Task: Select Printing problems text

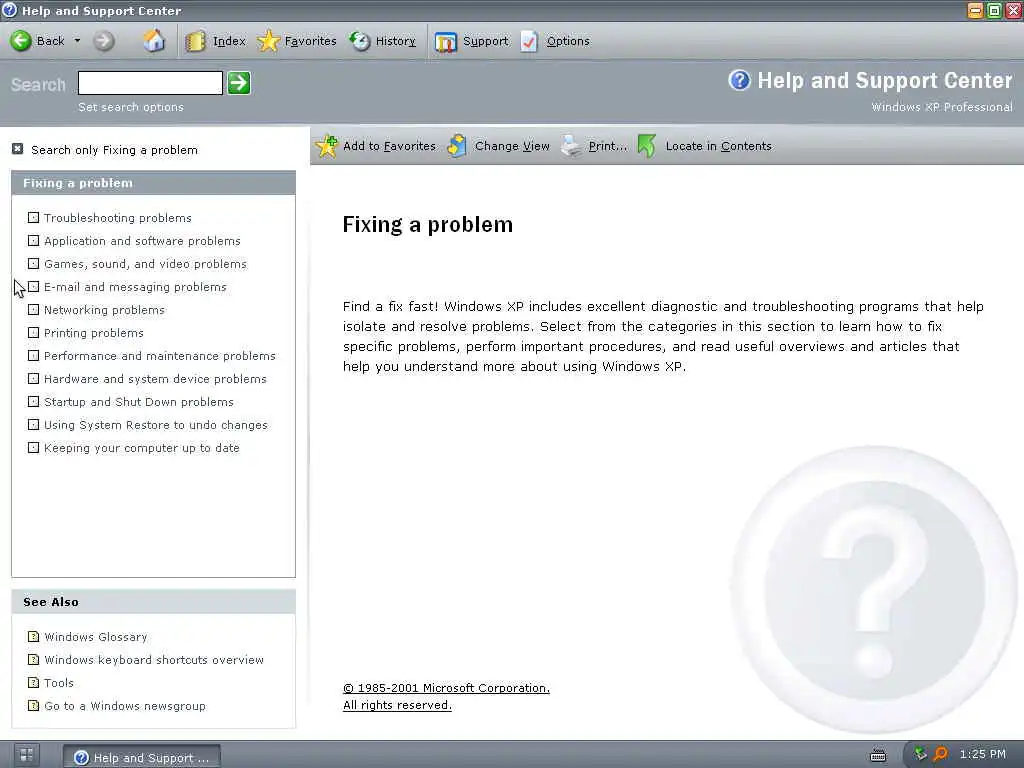Action: tap(93, 332)
